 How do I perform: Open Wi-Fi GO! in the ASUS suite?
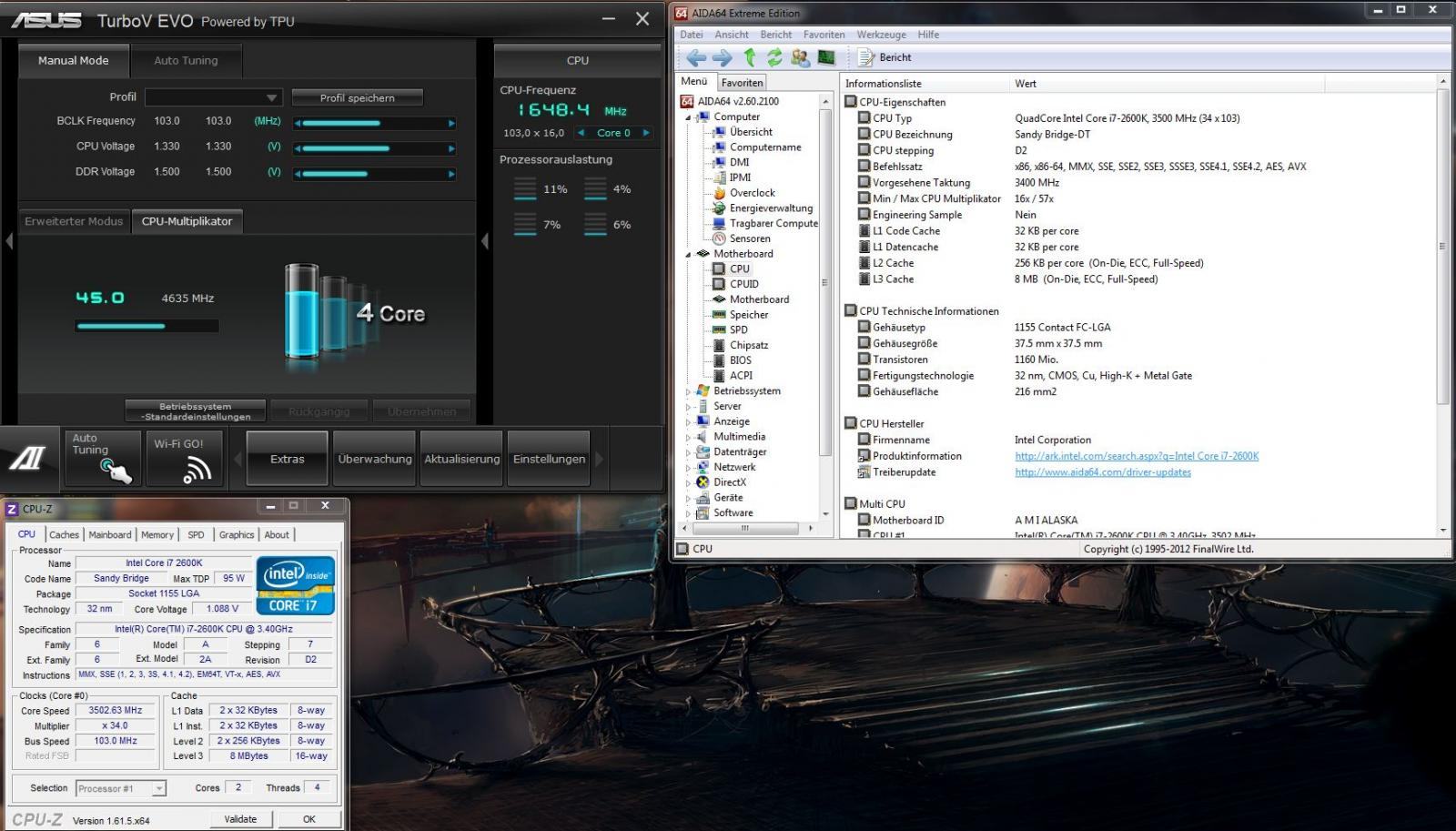click(x=184, y=459)
